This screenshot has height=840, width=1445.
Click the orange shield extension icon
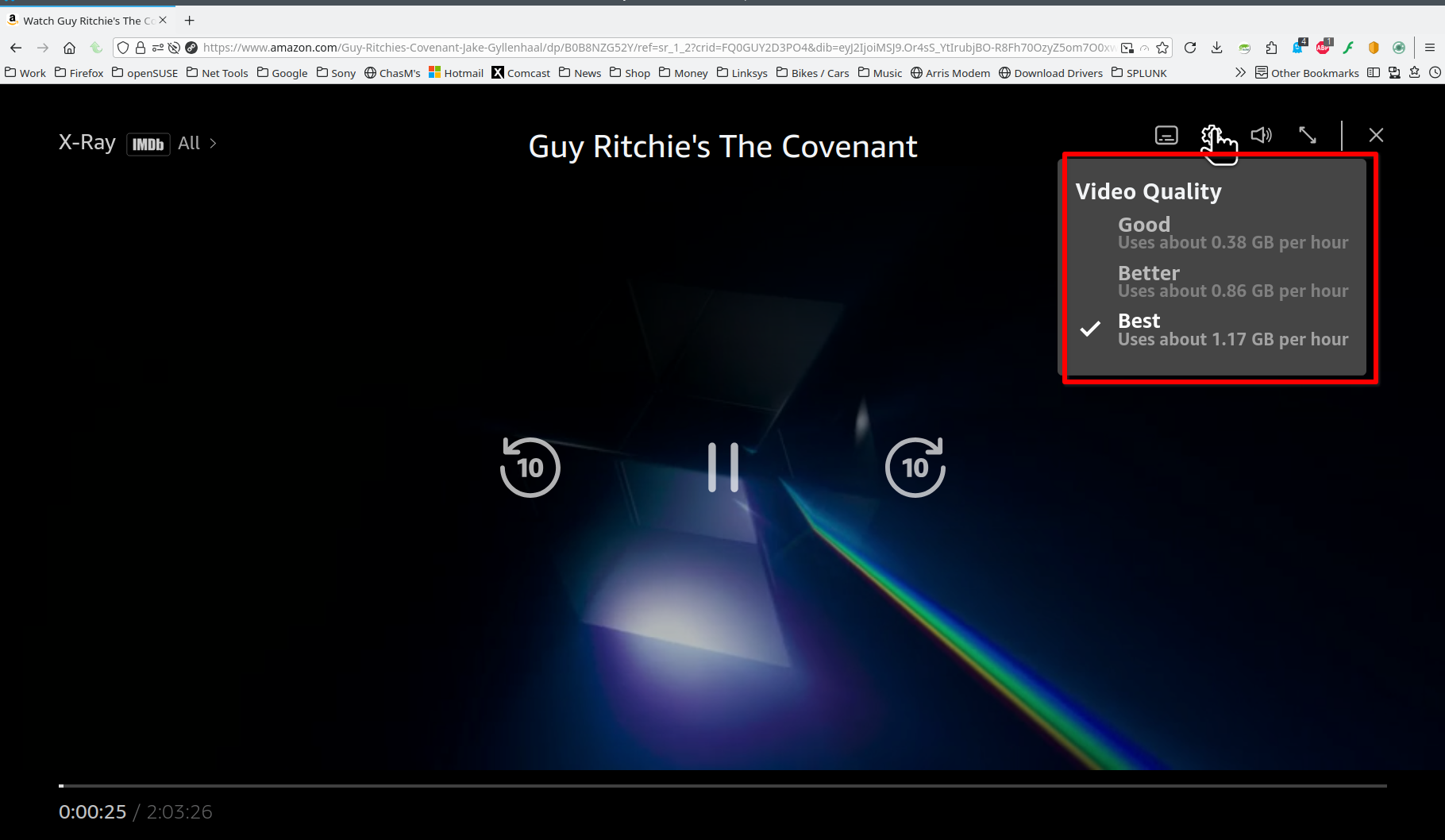click(x=1374, y=48)
